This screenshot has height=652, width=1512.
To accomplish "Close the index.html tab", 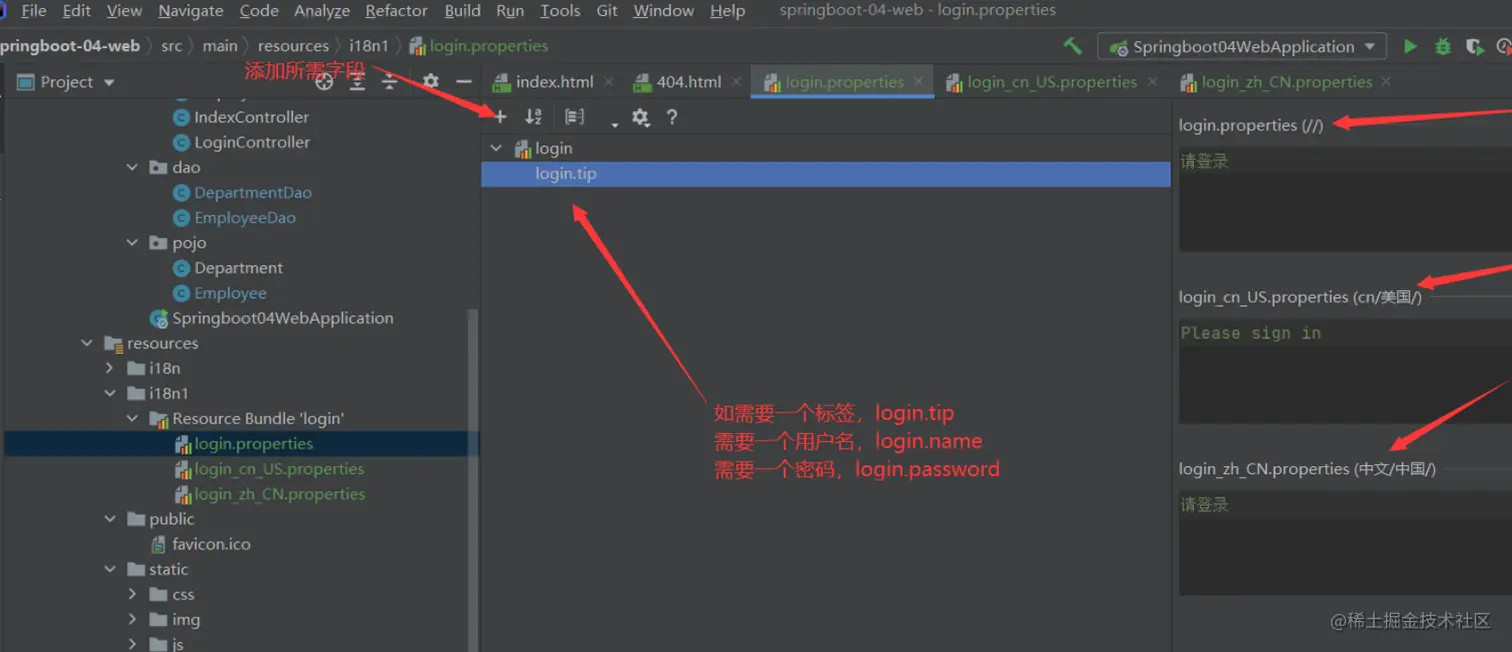I will [606, 82].
